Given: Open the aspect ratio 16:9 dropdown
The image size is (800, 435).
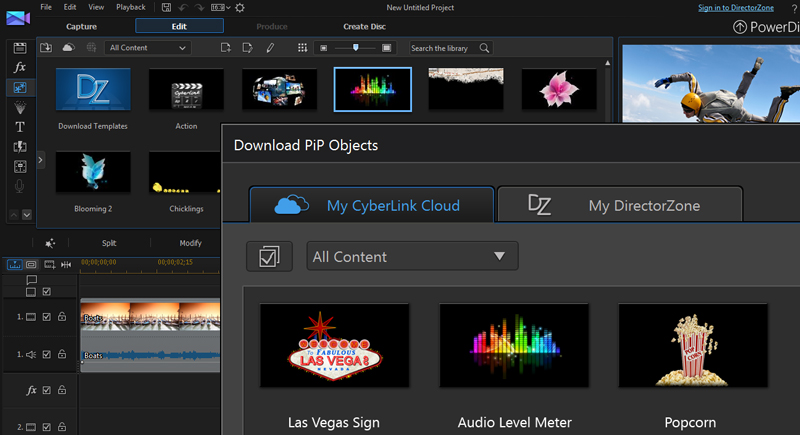Looking at the screenshot, I should pyautogui.click(x=220, y=7).
